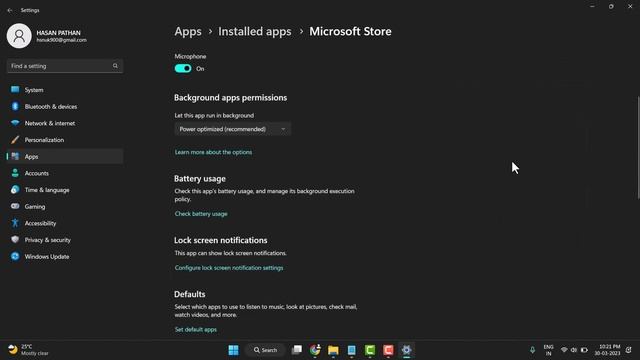
Task: Open the Windows Start button
Action: click(x=233, y=350)
